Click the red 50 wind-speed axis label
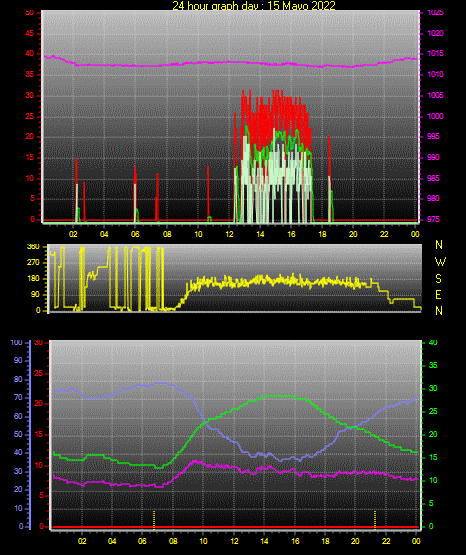Image resolution: width=466 pixels, height=555 pixels. (x=30, y=13)
